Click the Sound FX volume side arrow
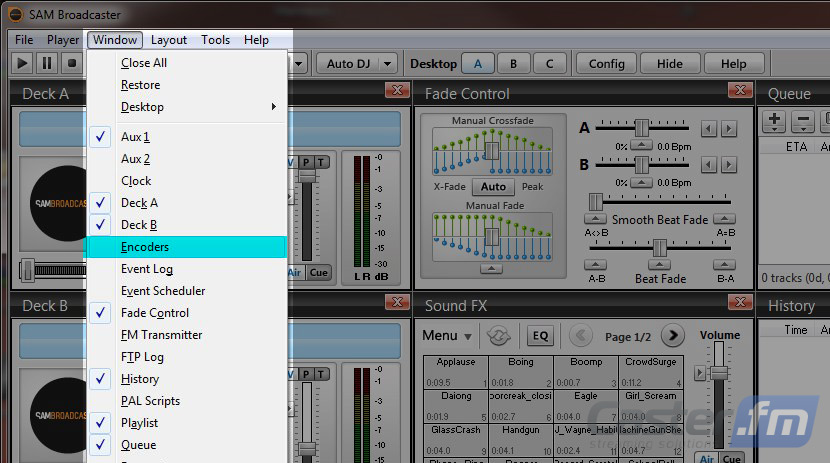 point(700,373)
